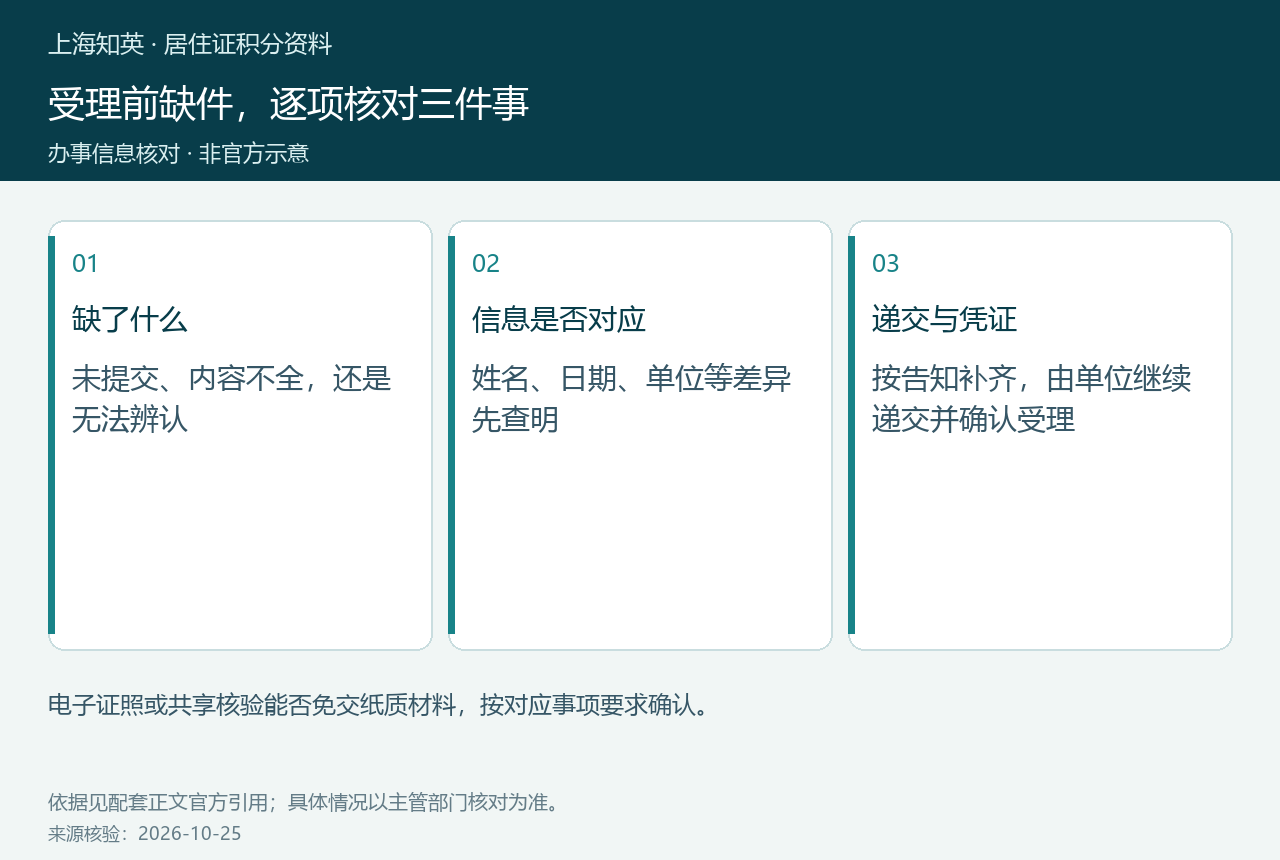Click the step number 02

486,263
